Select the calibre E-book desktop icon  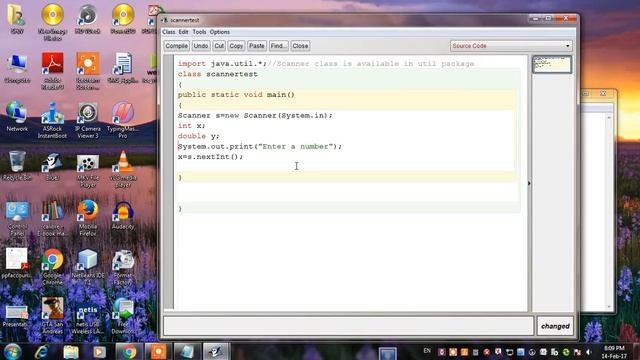(x=52, y=218)
